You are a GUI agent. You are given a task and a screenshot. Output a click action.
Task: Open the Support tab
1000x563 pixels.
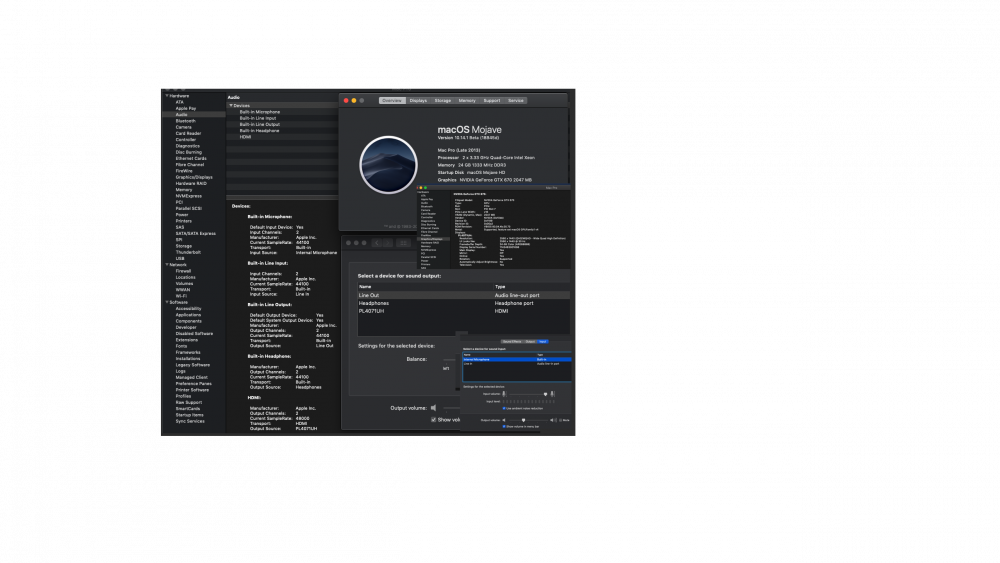point(492,101)
